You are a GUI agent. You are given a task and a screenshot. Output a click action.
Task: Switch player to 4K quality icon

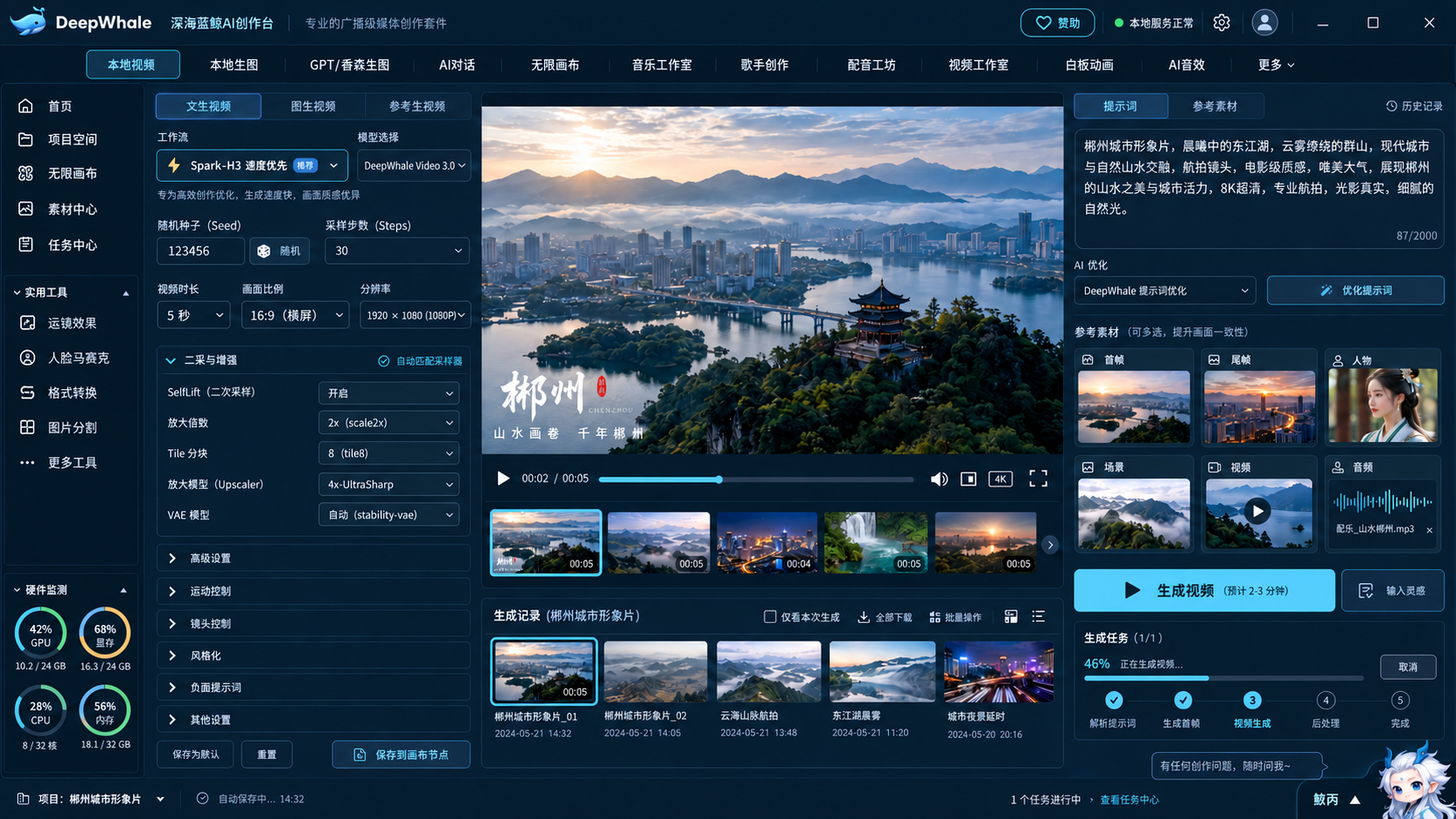pyautogui.click(x=1001, y=479)
